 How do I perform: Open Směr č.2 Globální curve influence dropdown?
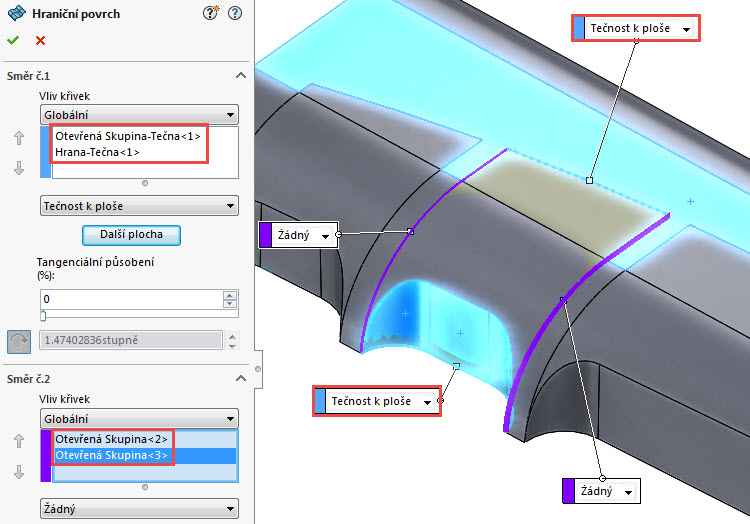pyautogui.click(x=139, y=419)
